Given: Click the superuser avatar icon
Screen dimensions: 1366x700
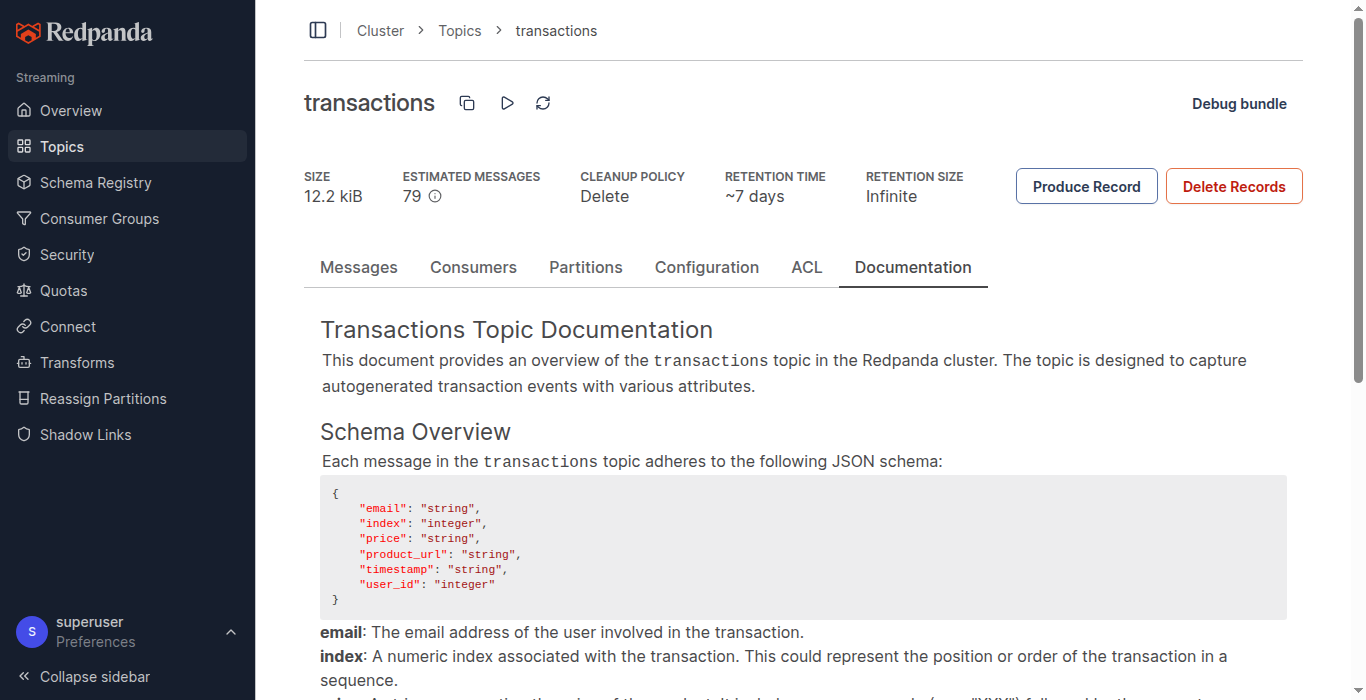Looking at the screenshot, I should point(32,632).
